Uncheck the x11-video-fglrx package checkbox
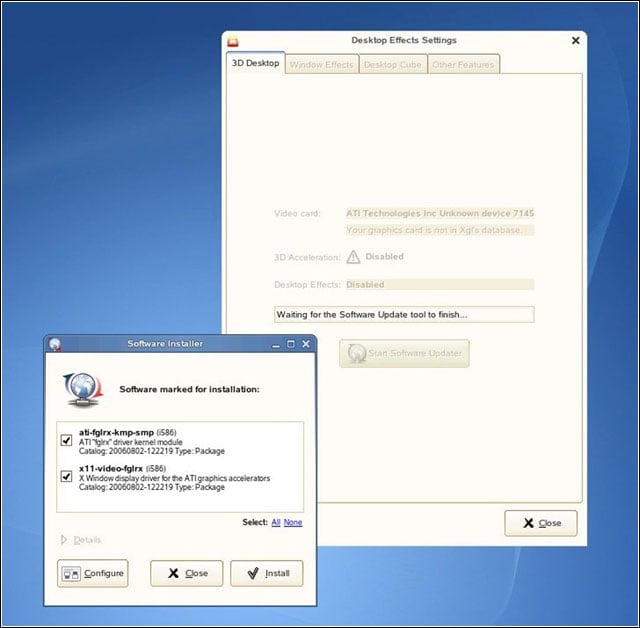 coord(66,476)
